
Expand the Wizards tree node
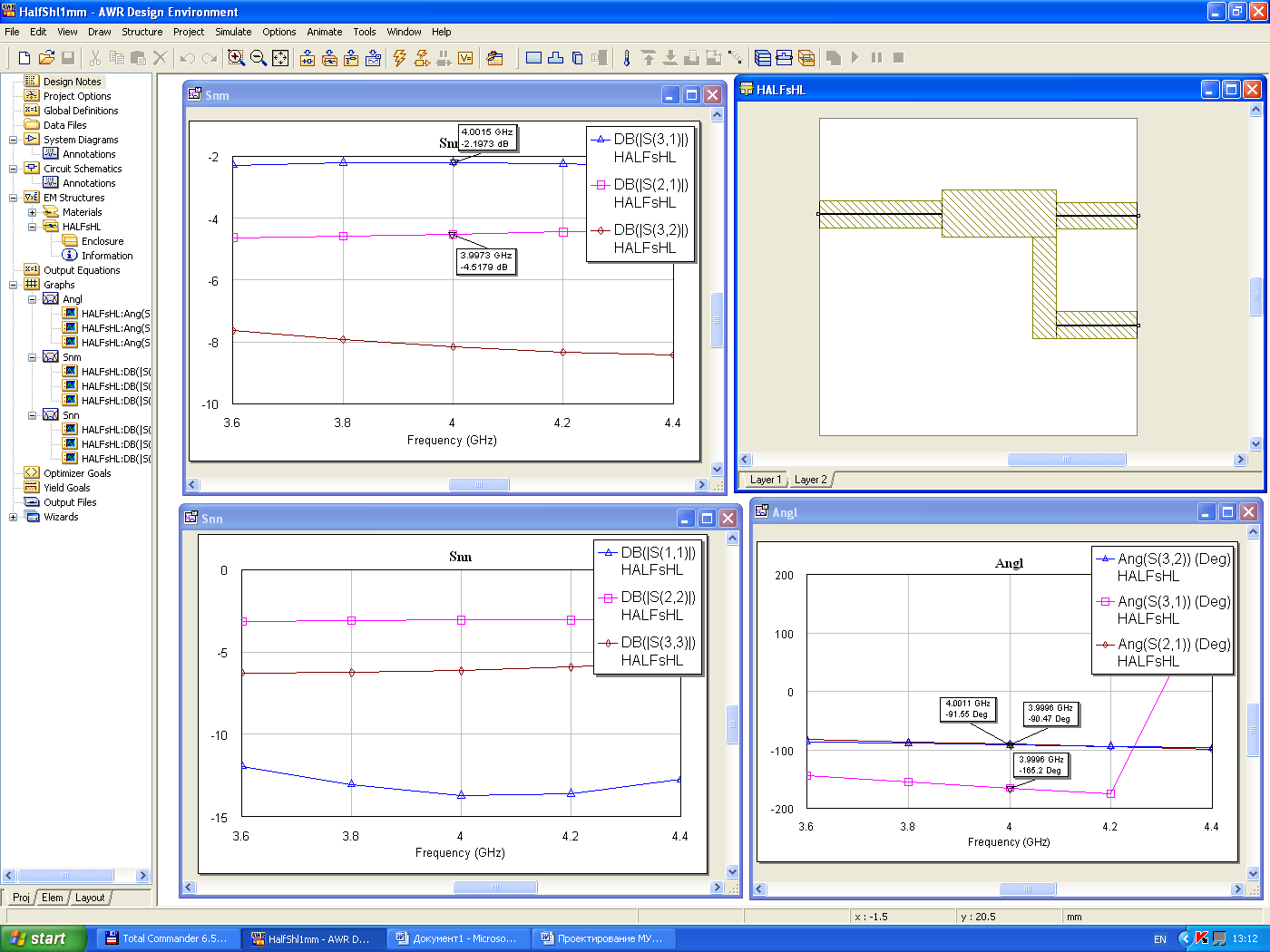coord(13,517)
